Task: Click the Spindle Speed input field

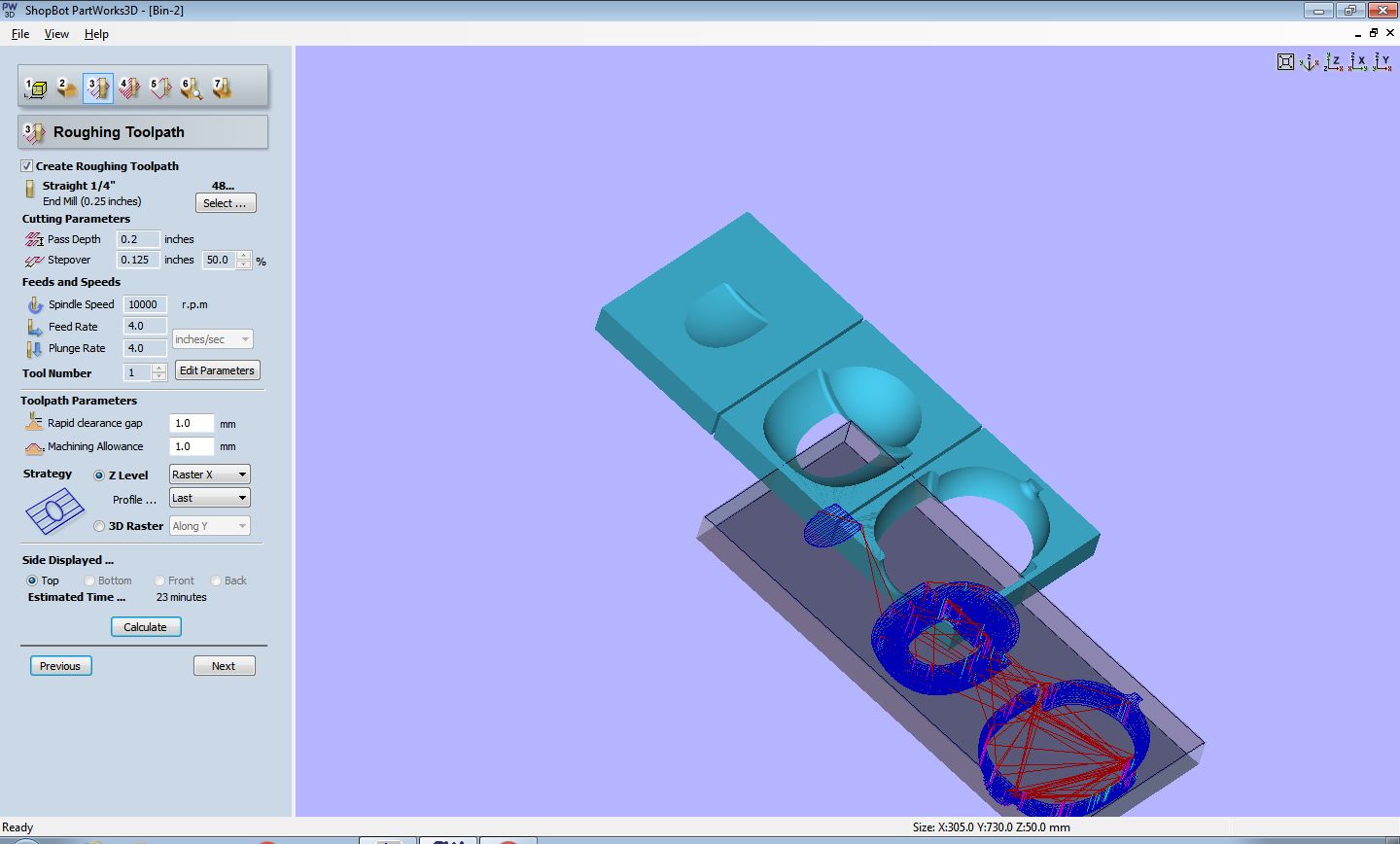Action: point(146,304)
